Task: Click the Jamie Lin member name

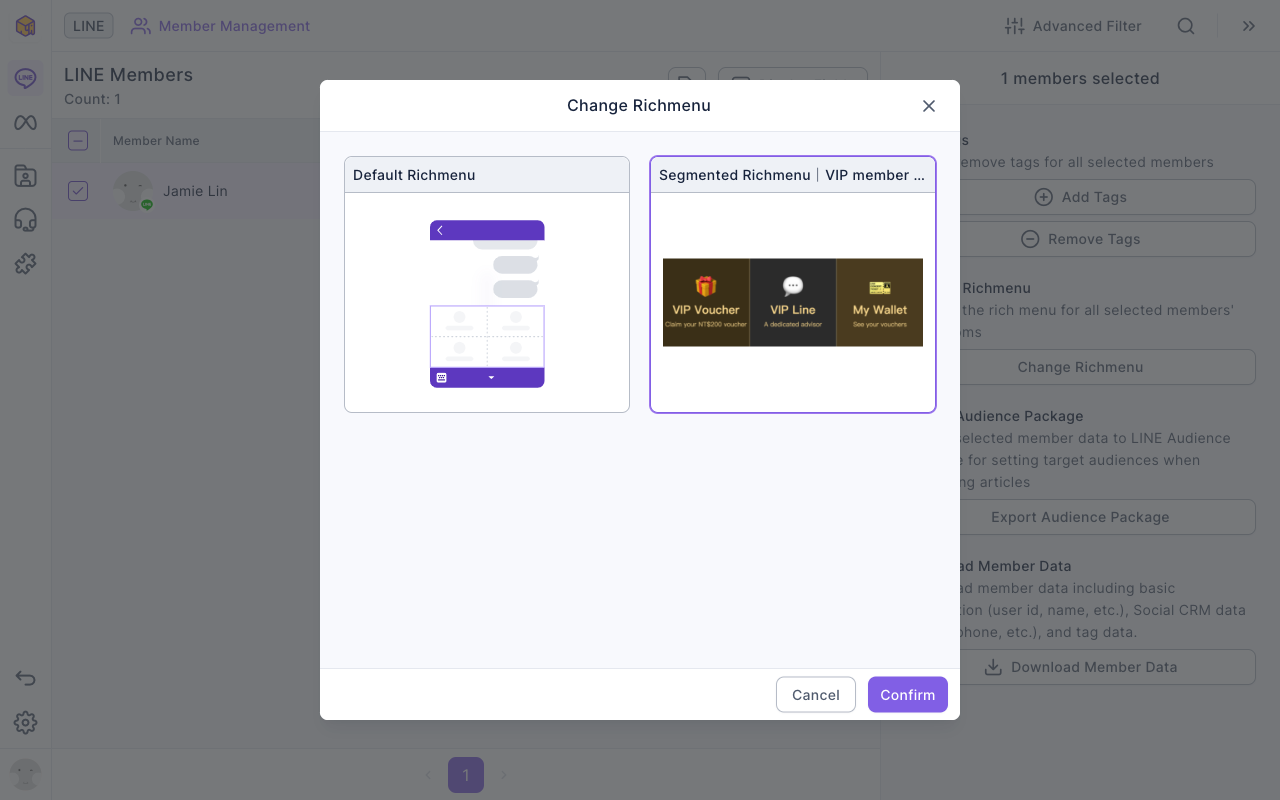Action: pyautogui.click(x=195, y=191)
